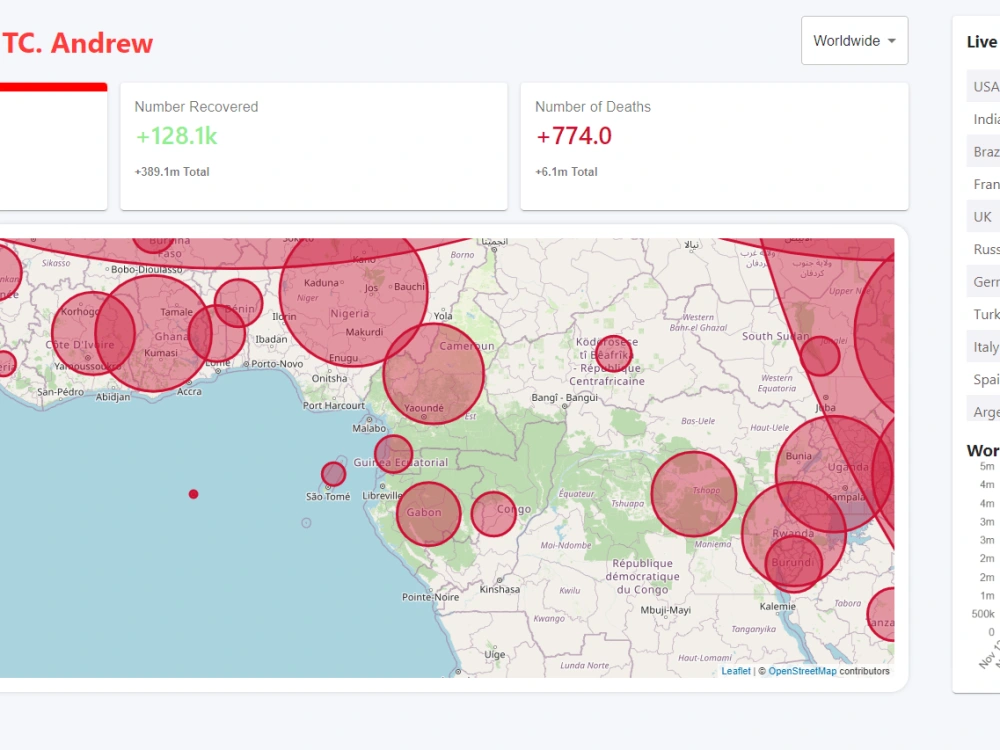
Task: Click the République Centrafricaine circle marker
Action: tap(614, 354)
